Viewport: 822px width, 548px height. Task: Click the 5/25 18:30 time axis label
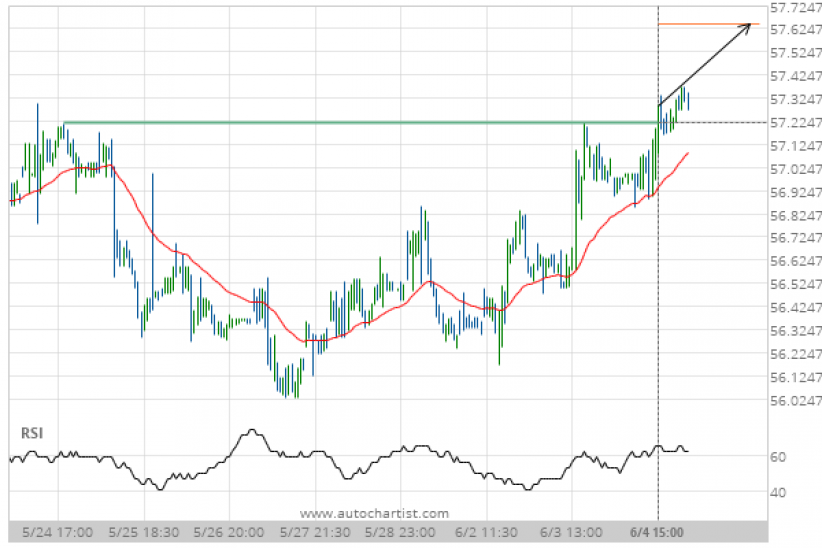tap(144, 533)
